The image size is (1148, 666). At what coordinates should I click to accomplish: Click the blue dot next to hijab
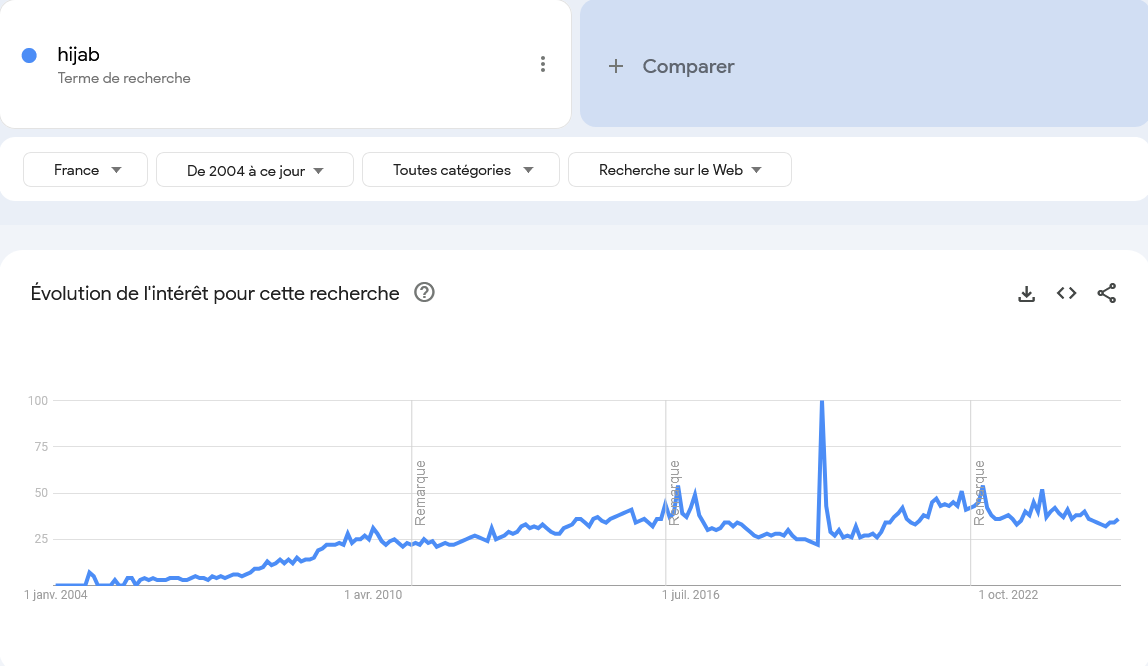(30, 56)
